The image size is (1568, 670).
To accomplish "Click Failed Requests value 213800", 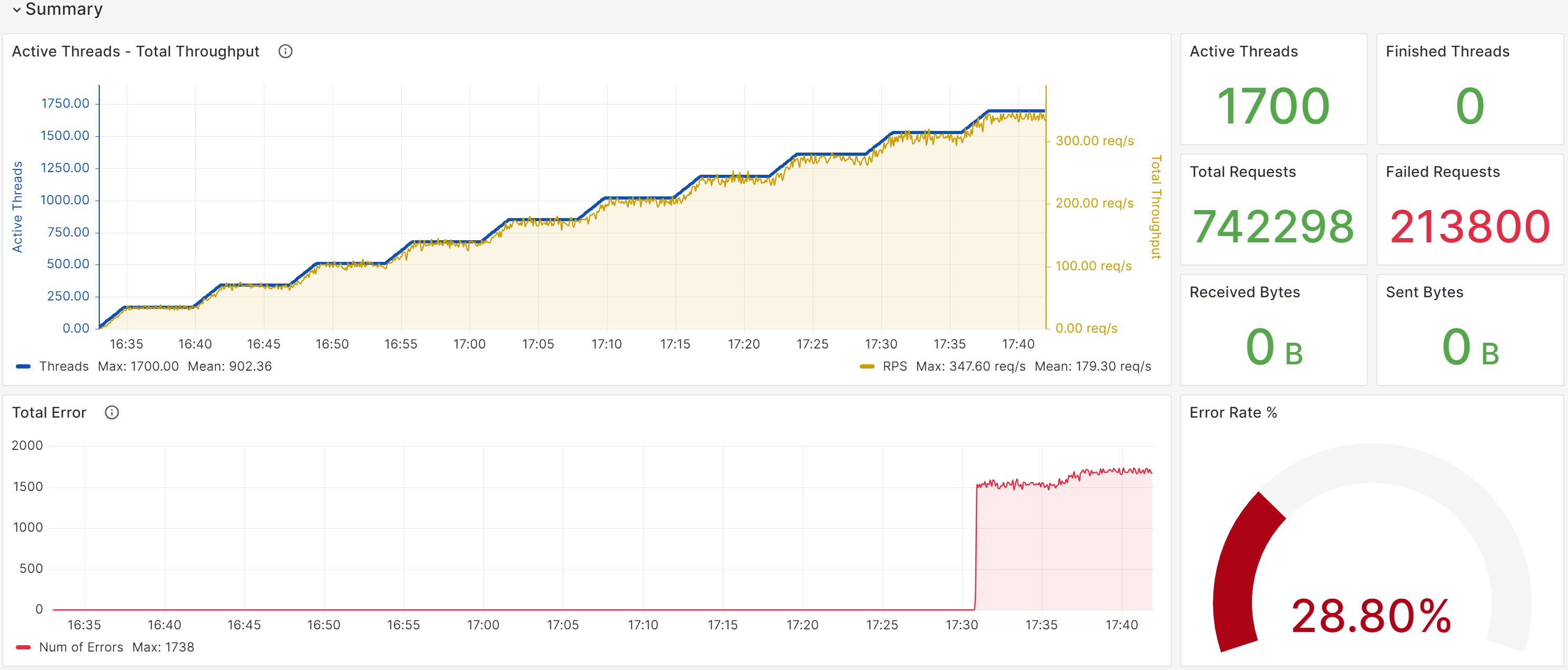I will click(1469, 227).
